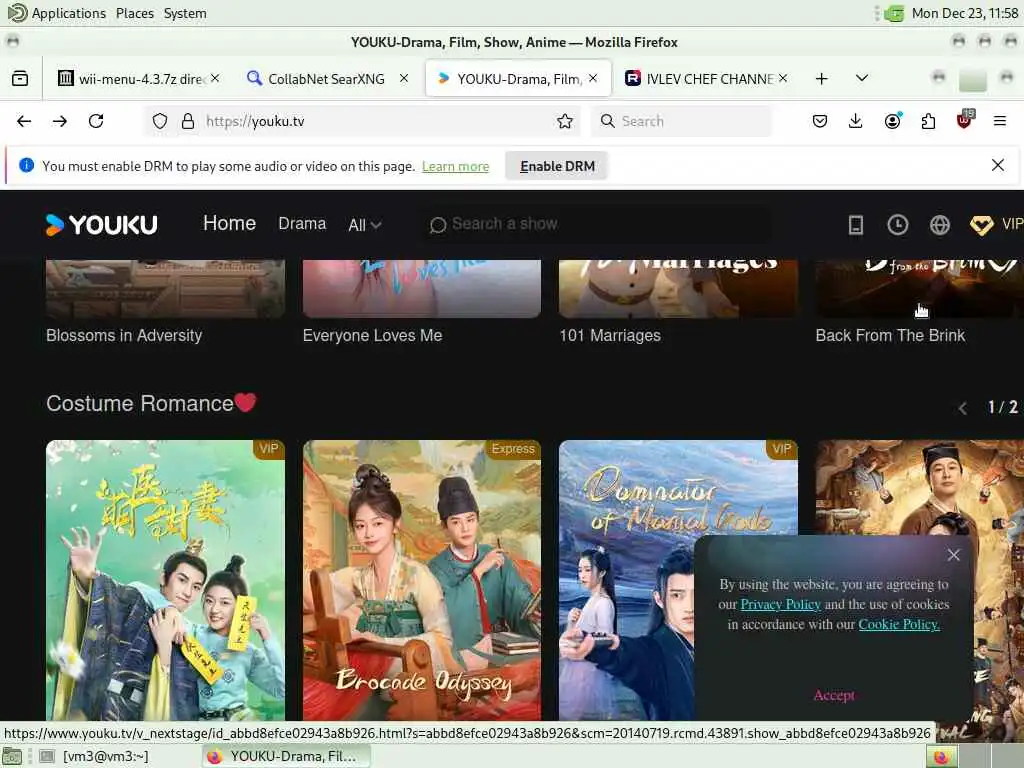Expand the All categories dropdown
Screen dimensions: 1024x768
tap(364, 225)
